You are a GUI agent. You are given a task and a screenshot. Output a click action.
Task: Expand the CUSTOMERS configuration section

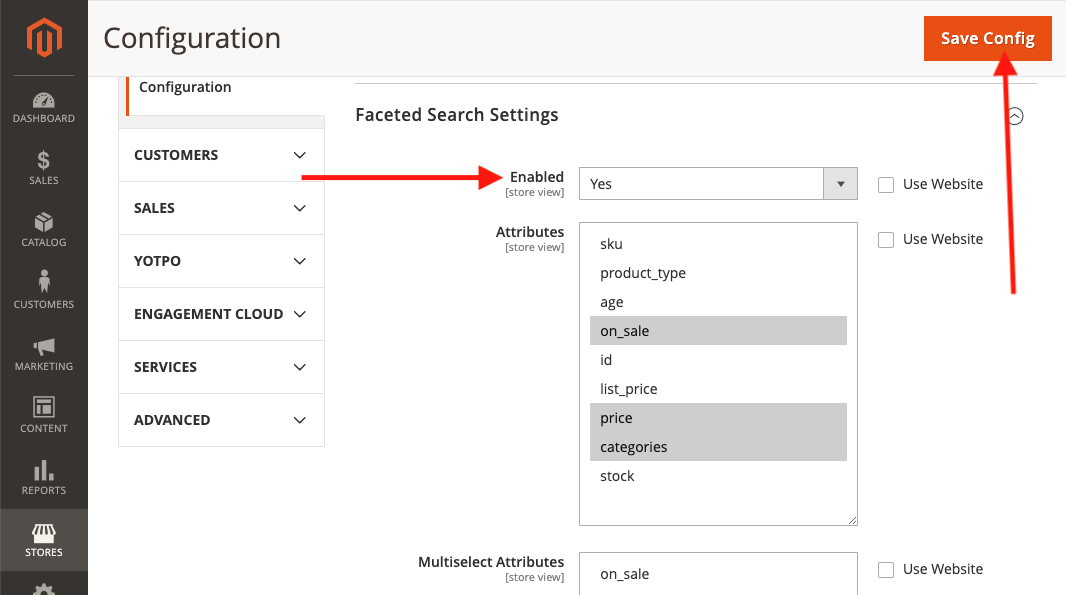221,155
